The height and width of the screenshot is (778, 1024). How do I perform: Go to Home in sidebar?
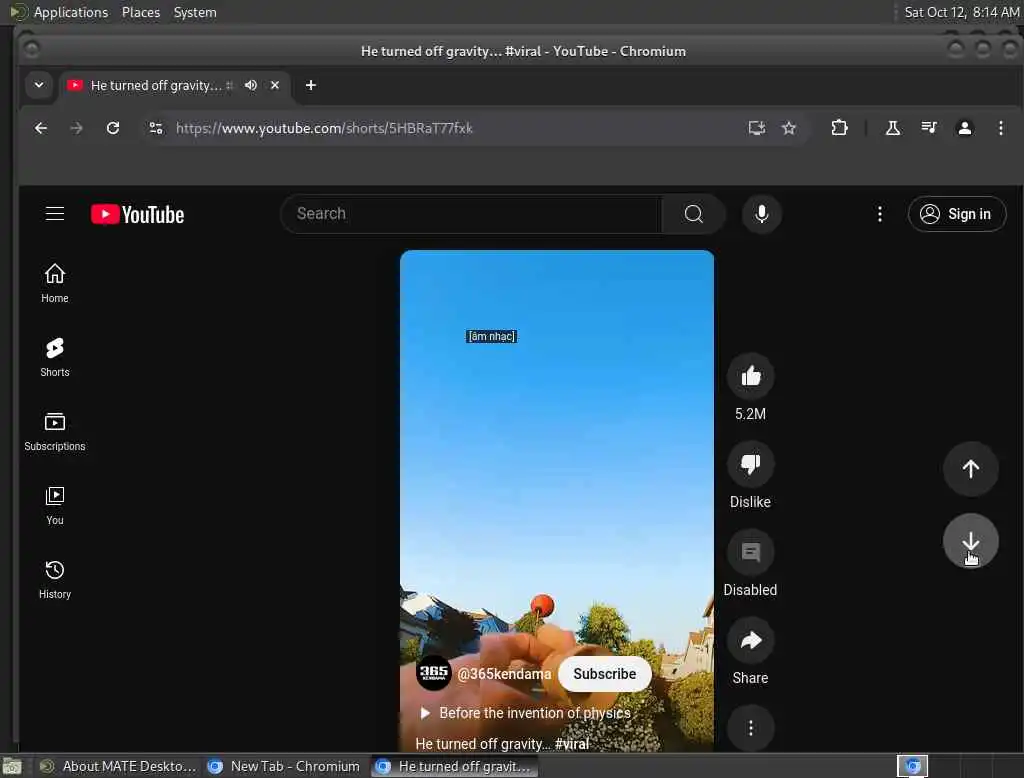[x=55, y=283]
